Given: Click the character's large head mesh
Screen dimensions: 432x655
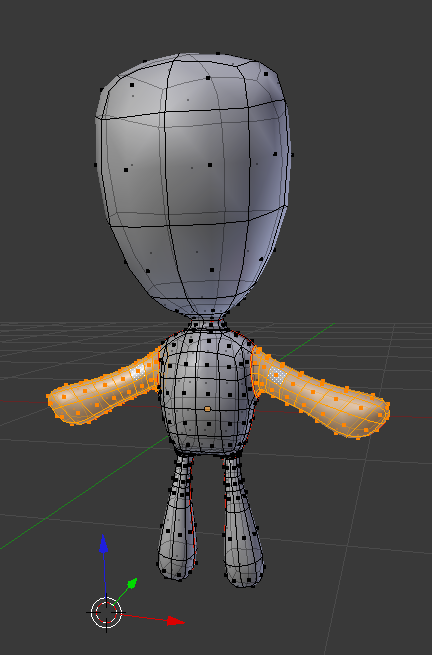Looking at the screenshot, I should coord(193,184).
